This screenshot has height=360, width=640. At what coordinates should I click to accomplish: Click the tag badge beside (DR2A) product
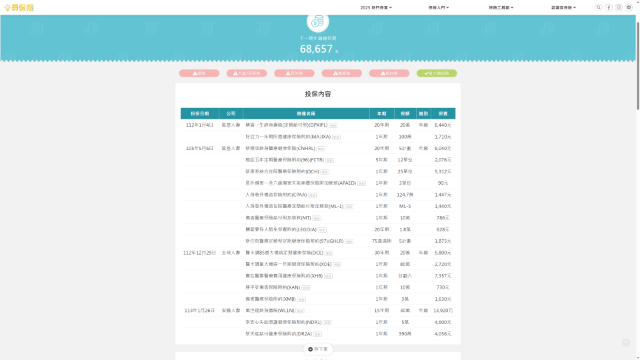(x=317, y=334)
